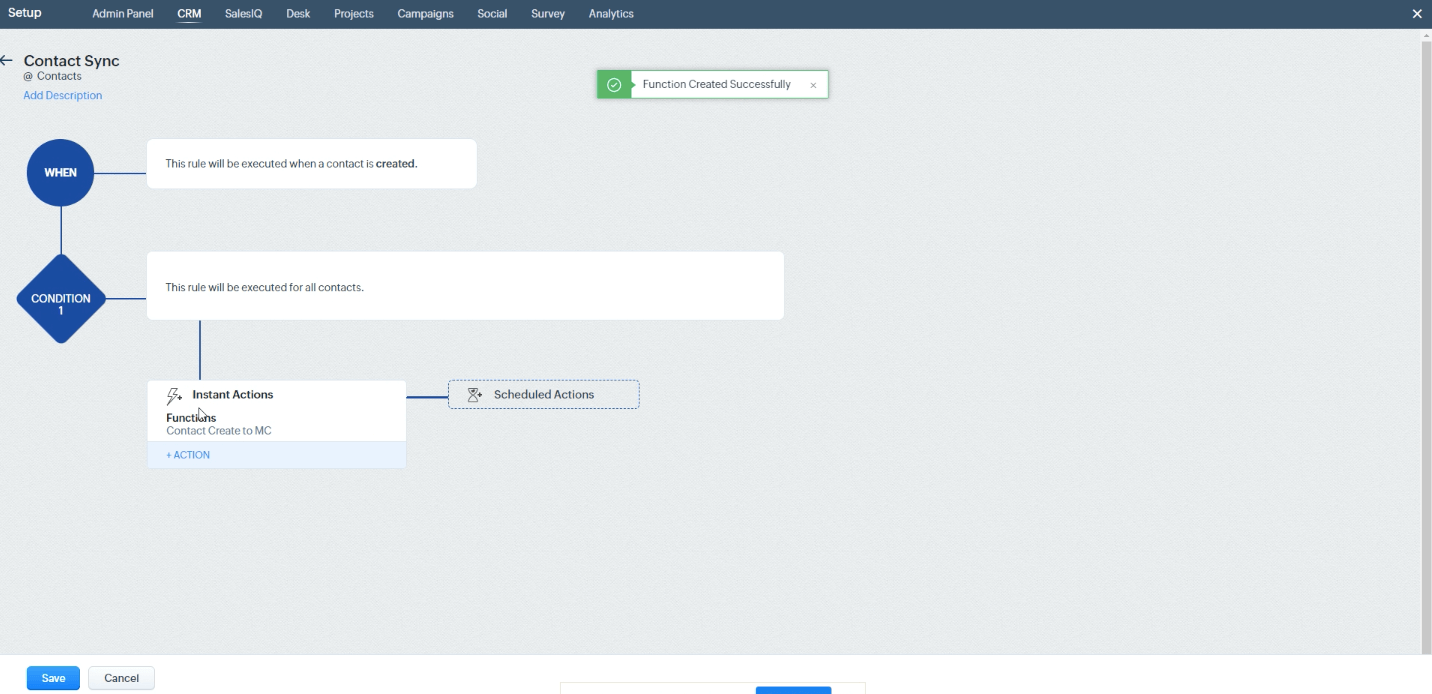Switch to the CRM tab
Screen dimensions: 1432x694
coord(188,13)
